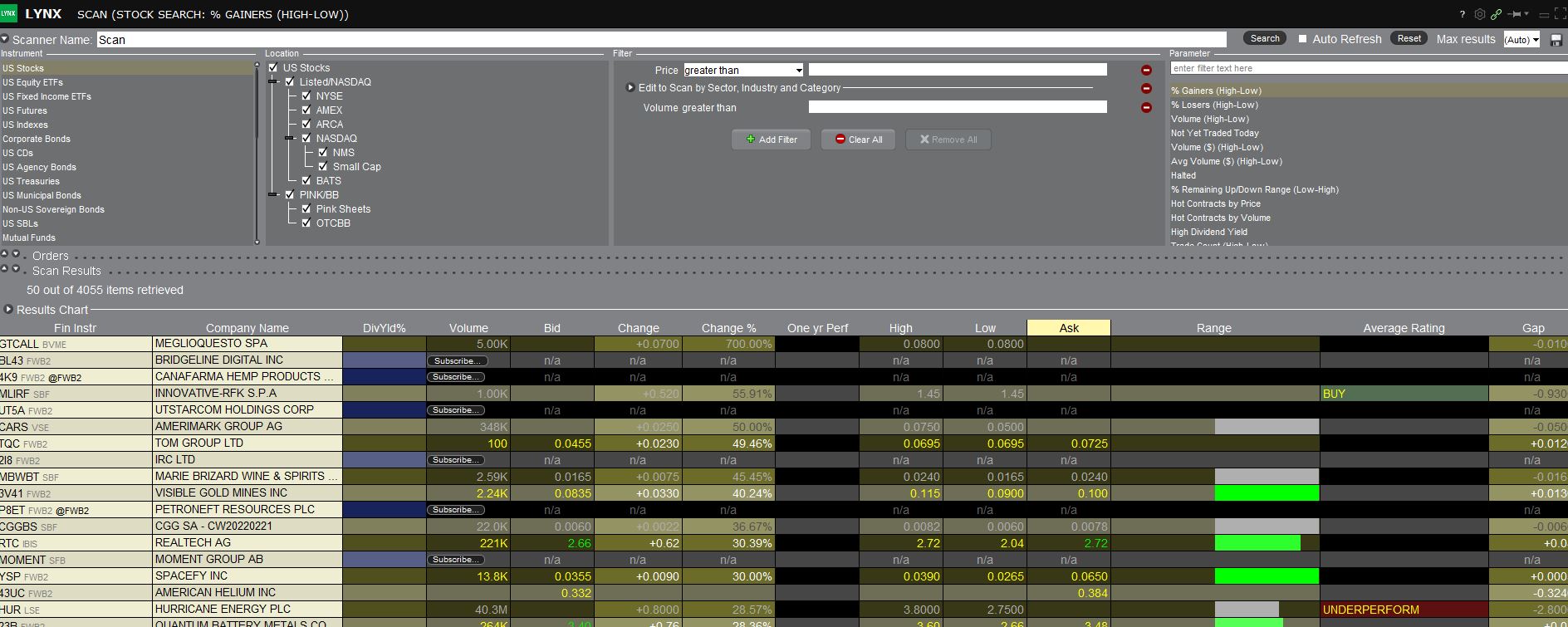Click the floppy disk save scanner icon
This screenshot has height=627, width=1568.
tap(1556, 40)
